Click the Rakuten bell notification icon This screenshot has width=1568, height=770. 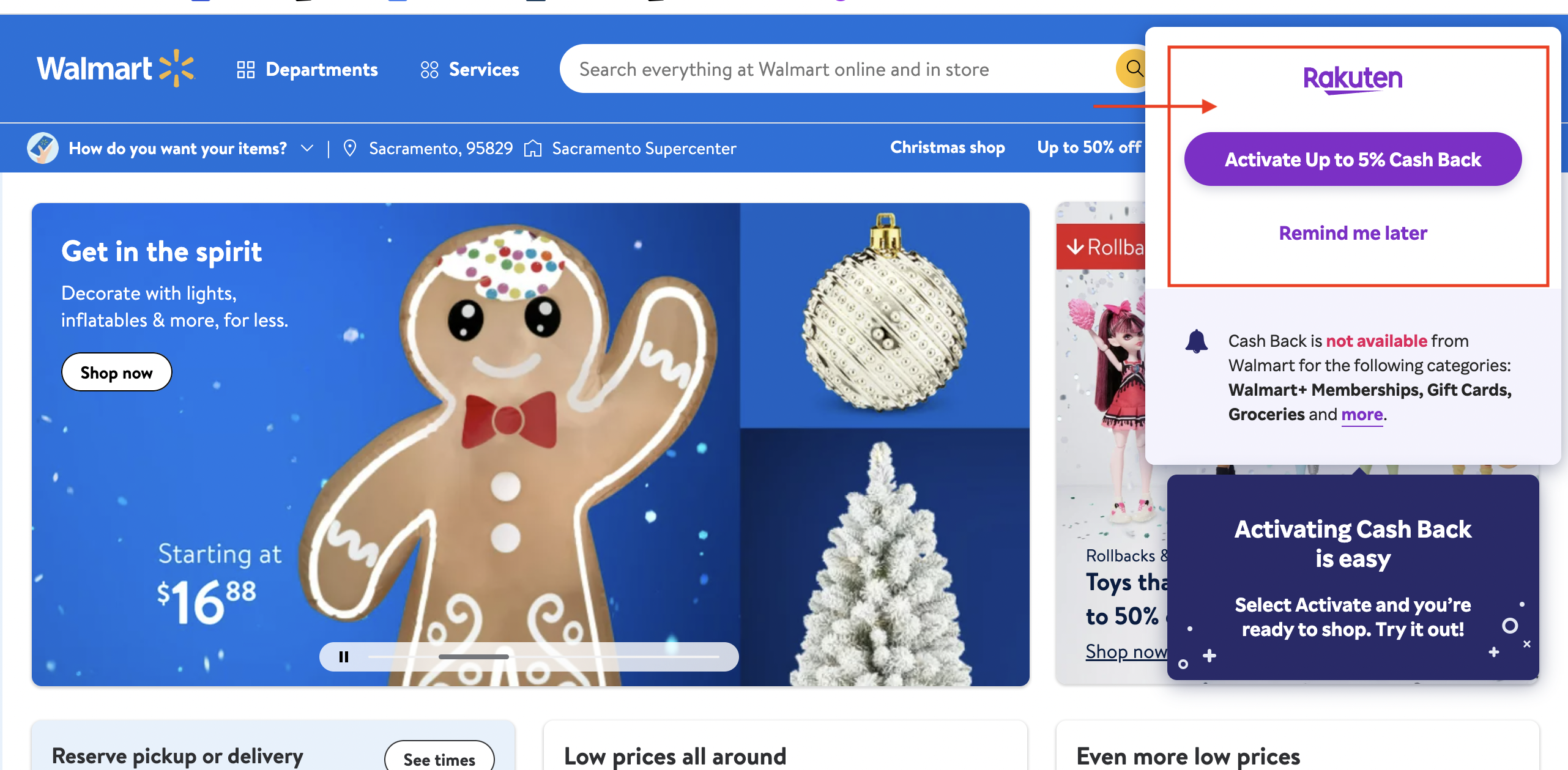[x=1196, y=341]
